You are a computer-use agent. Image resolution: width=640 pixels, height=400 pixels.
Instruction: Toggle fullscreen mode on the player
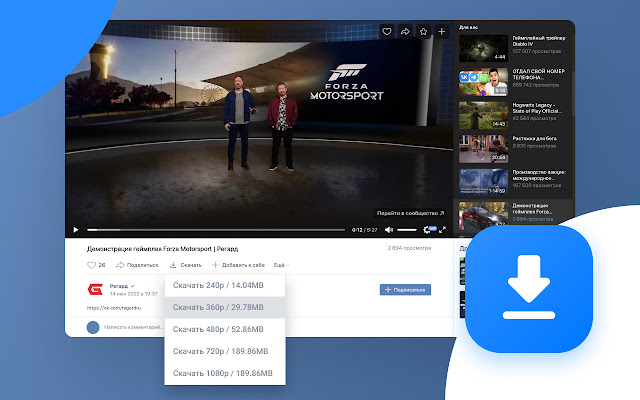click(x=442, y=230)
